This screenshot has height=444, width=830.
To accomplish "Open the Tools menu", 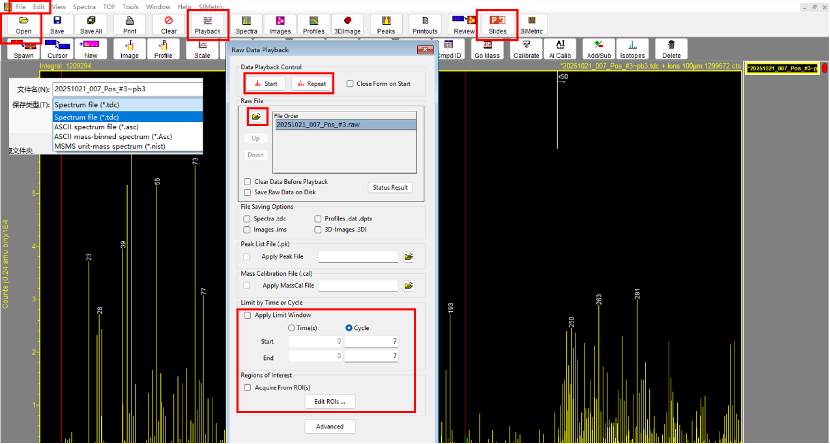I will (x=130, y=6).
